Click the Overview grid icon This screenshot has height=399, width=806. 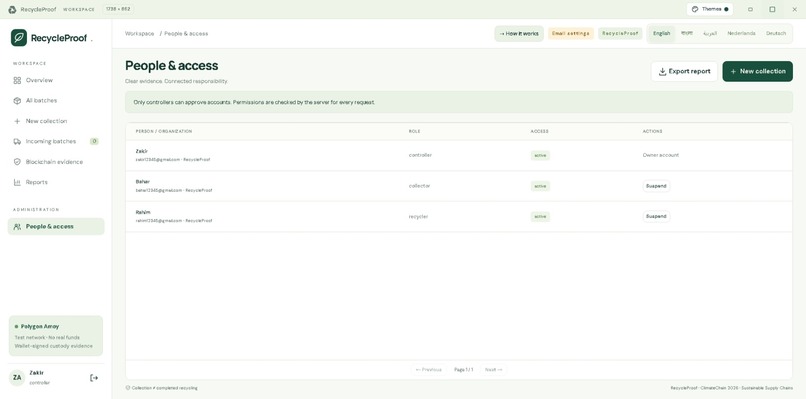coord(17,80)
